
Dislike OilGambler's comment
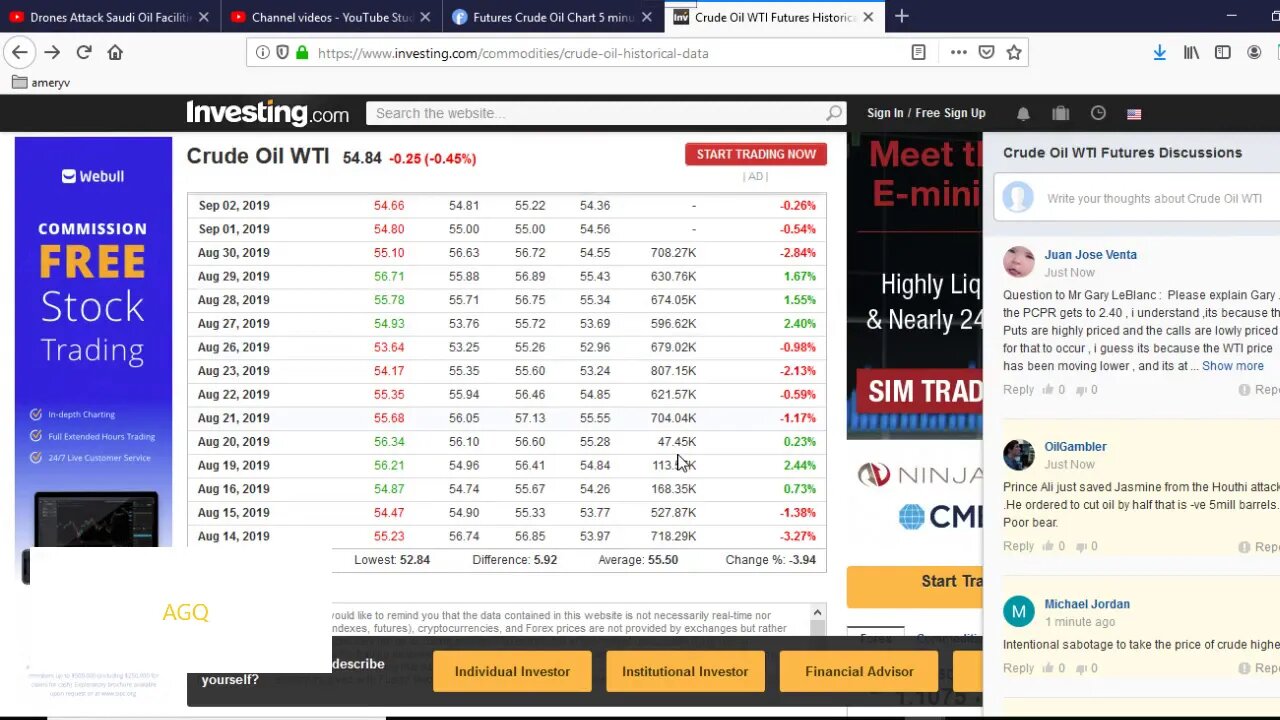(x=1081, y=546)
